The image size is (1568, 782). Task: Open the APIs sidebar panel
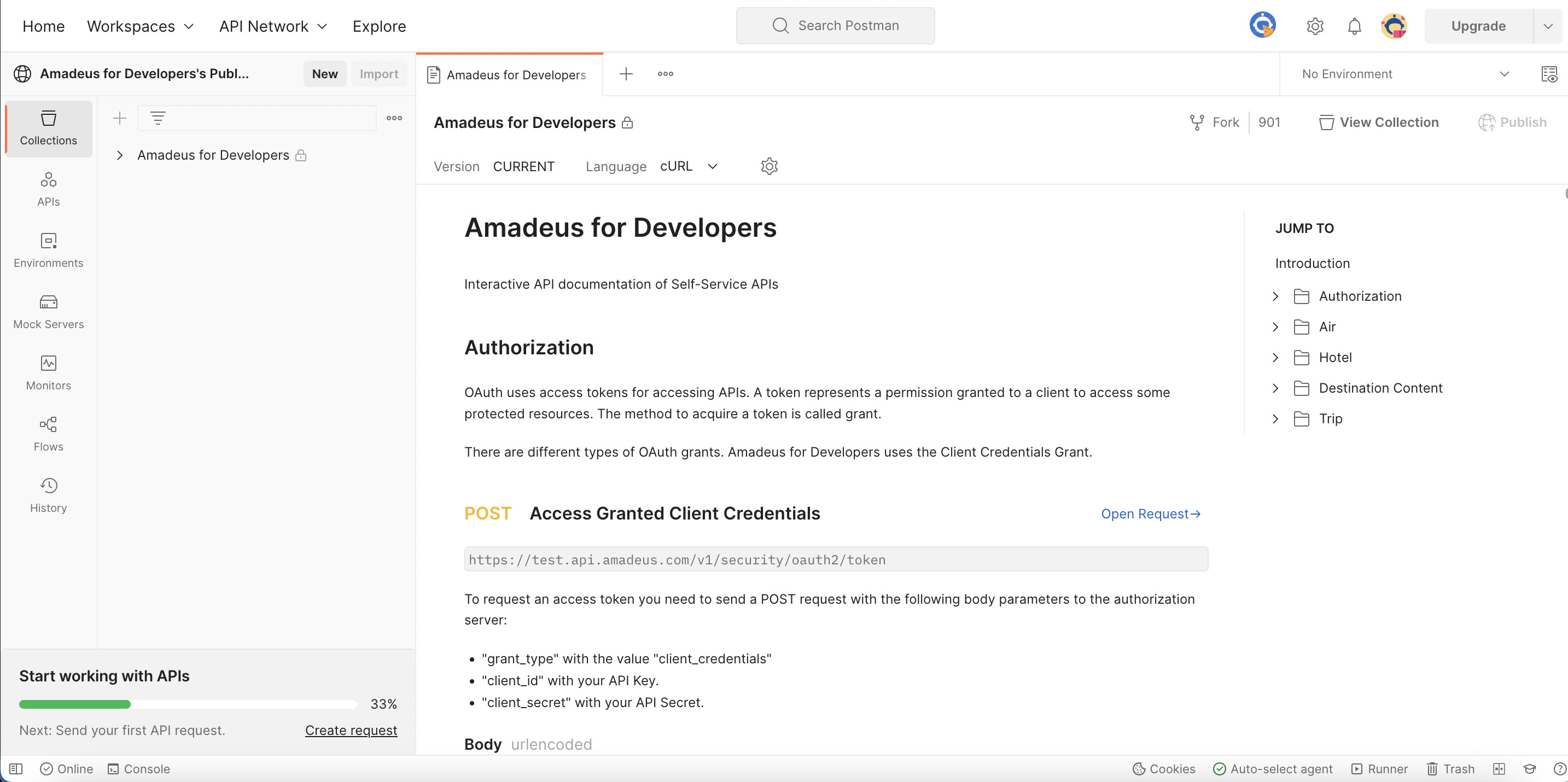(x=49, y=189)
